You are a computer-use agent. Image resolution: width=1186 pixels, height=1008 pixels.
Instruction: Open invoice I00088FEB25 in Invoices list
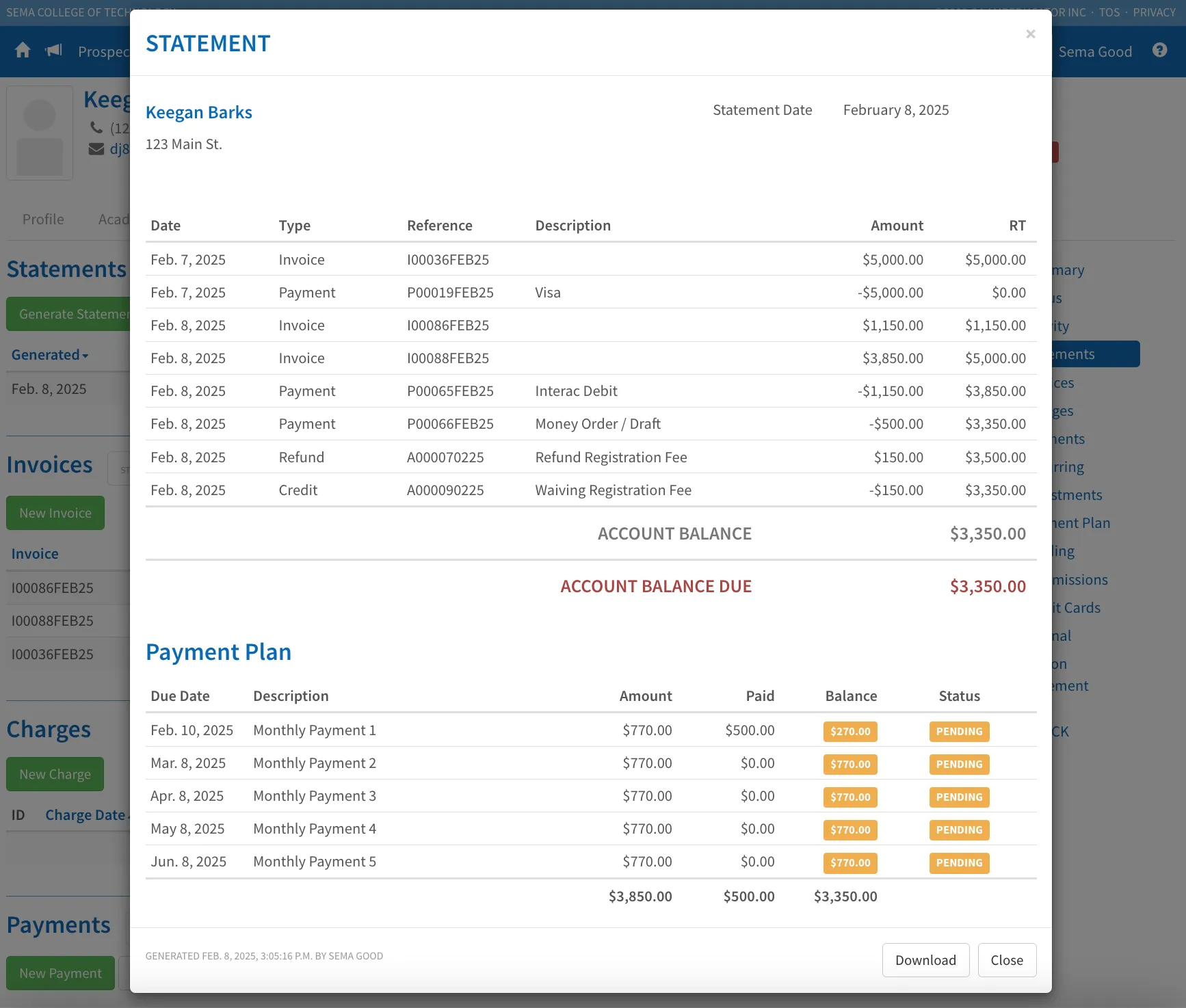click(52, 621)
